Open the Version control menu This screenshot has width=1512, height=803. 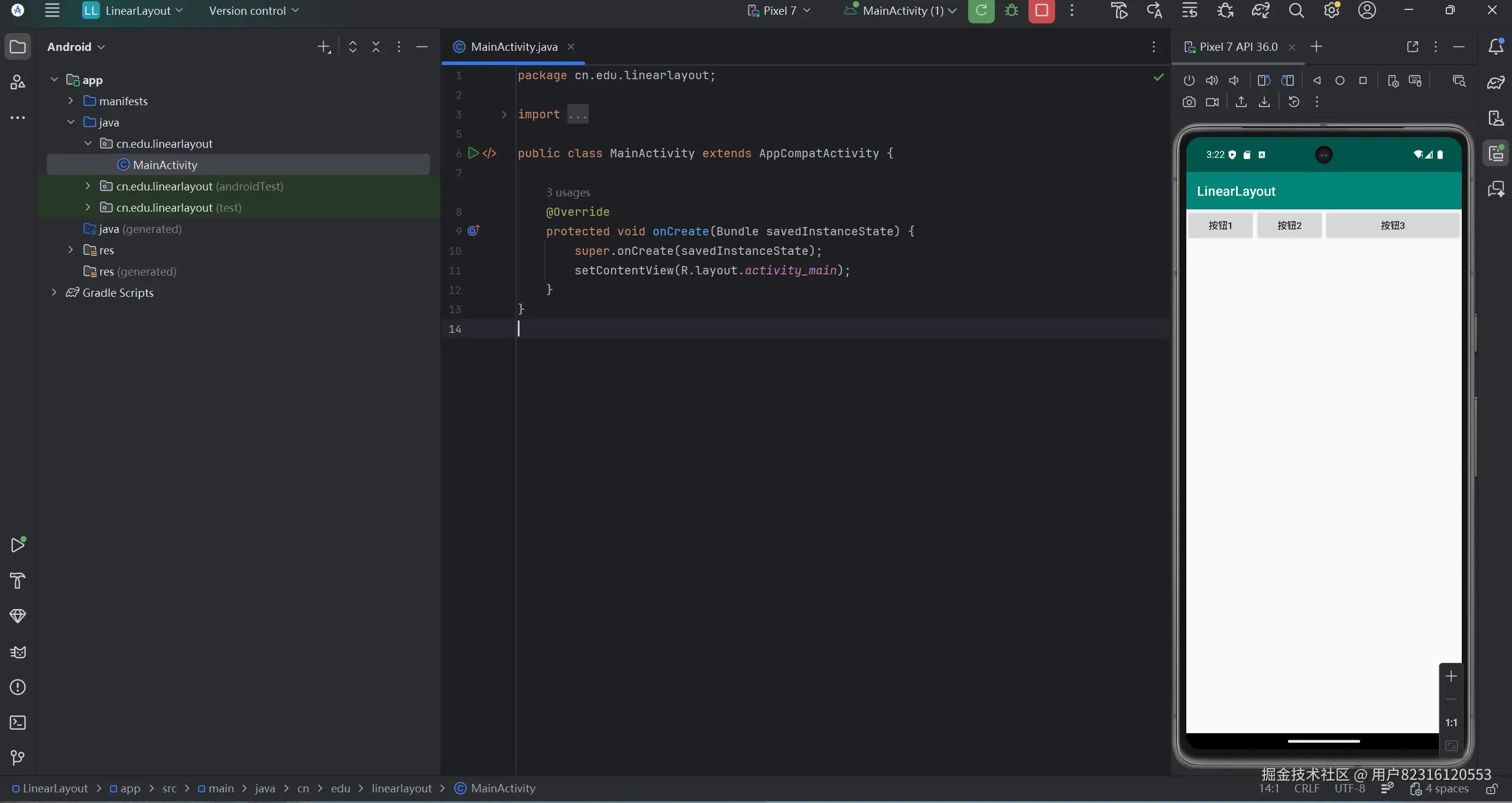254,11
